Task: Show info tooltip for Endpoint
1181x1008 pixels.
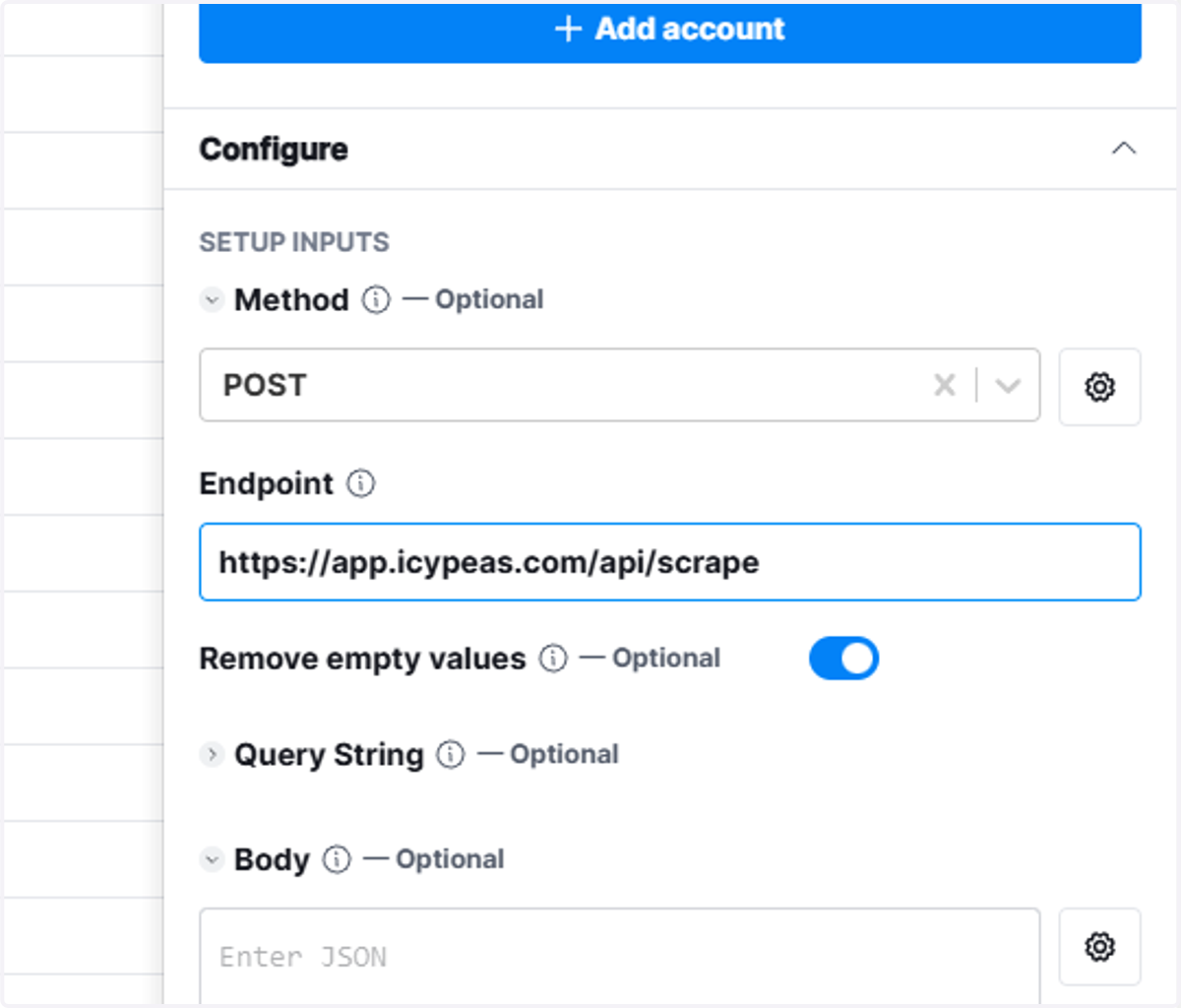Action: coord(361,483)
